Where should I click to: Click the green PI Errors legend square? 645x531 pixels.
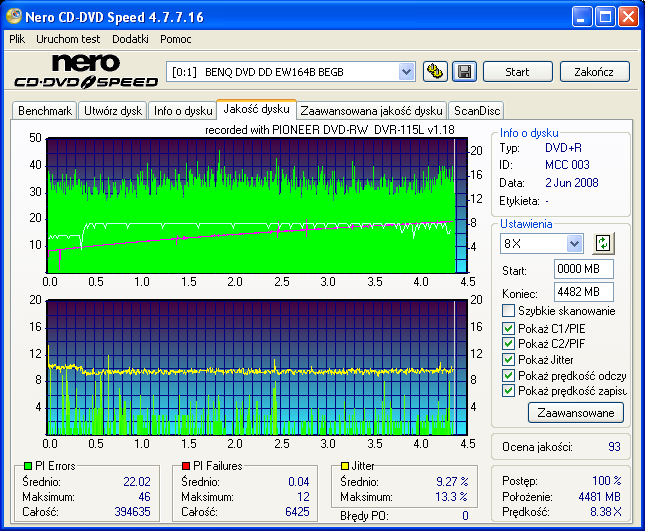28,466
